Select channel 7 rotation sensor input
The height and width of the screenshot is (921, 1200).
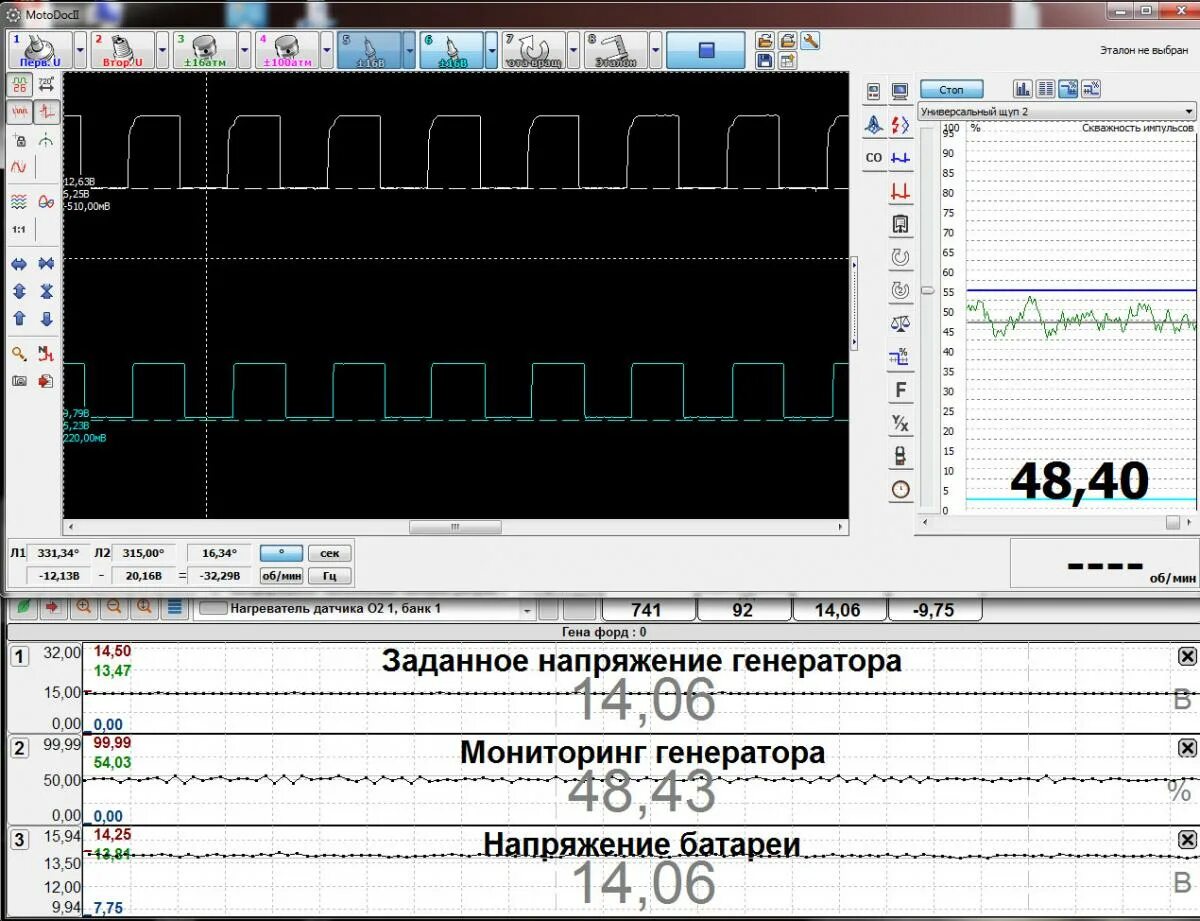tap(532, 49)
